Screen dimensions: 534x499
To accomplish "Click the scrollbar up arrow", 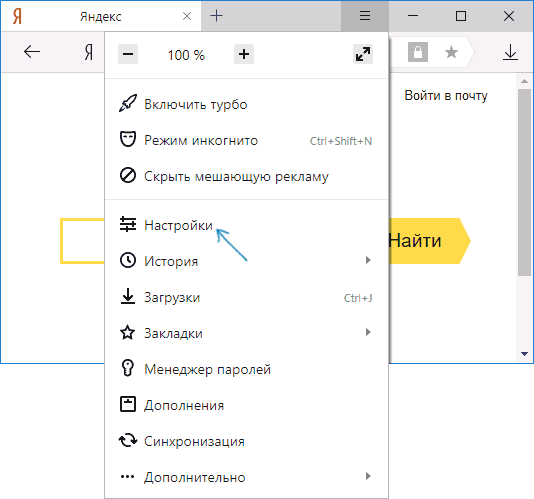I will [524, 81].
